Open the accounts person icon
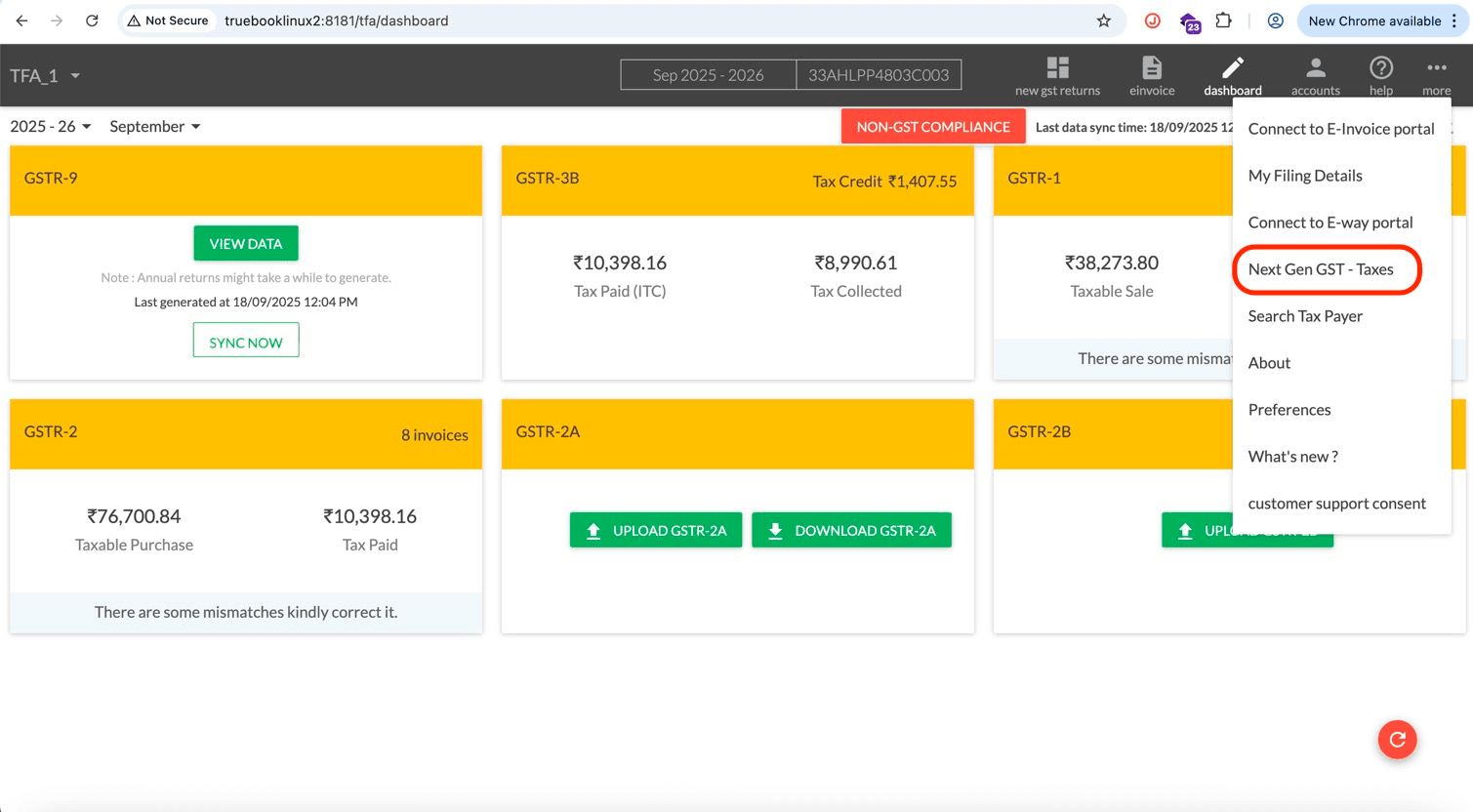 (1315, 68)
